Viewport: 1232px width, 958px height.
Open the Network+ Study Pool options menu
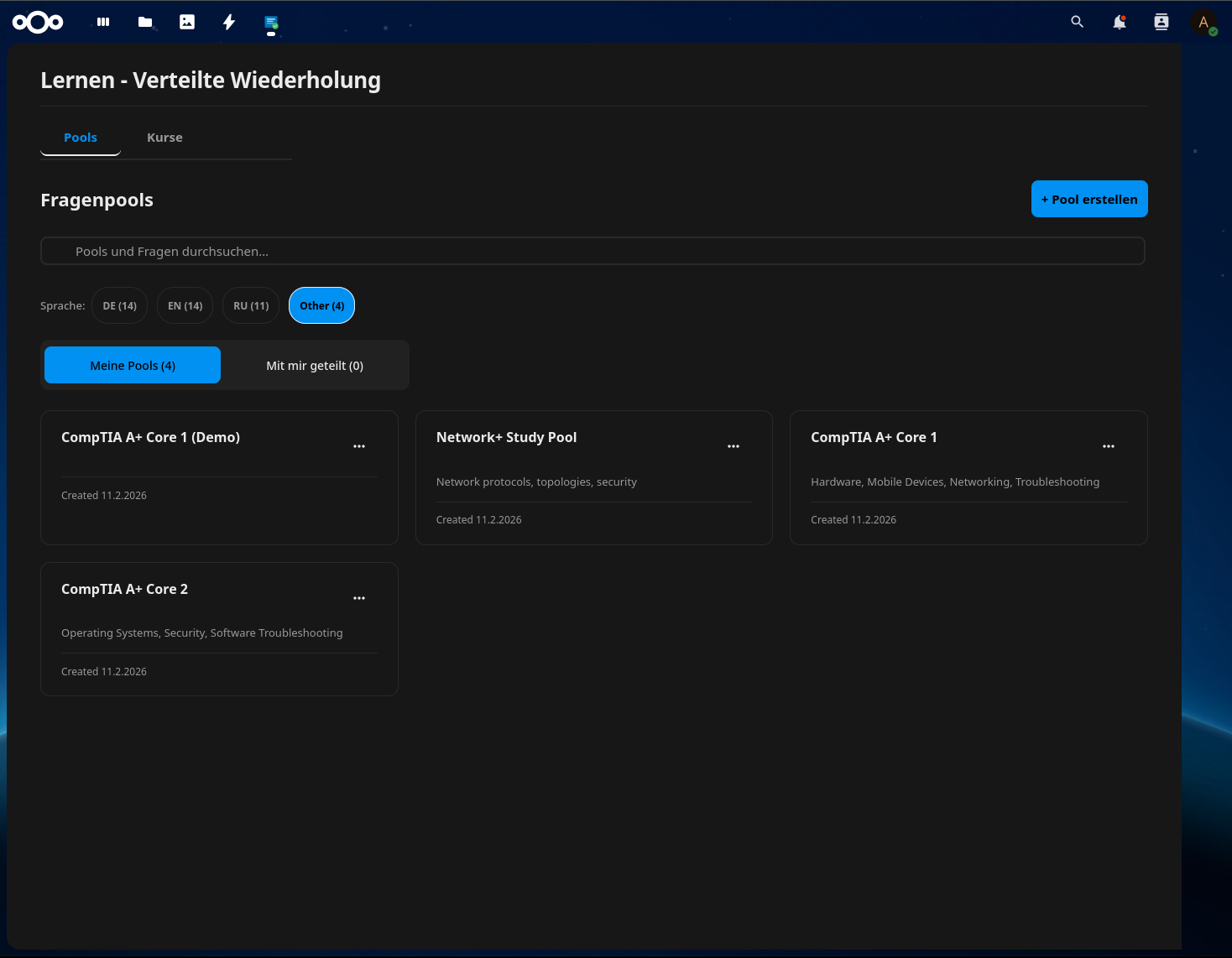[x=733, y=445]
